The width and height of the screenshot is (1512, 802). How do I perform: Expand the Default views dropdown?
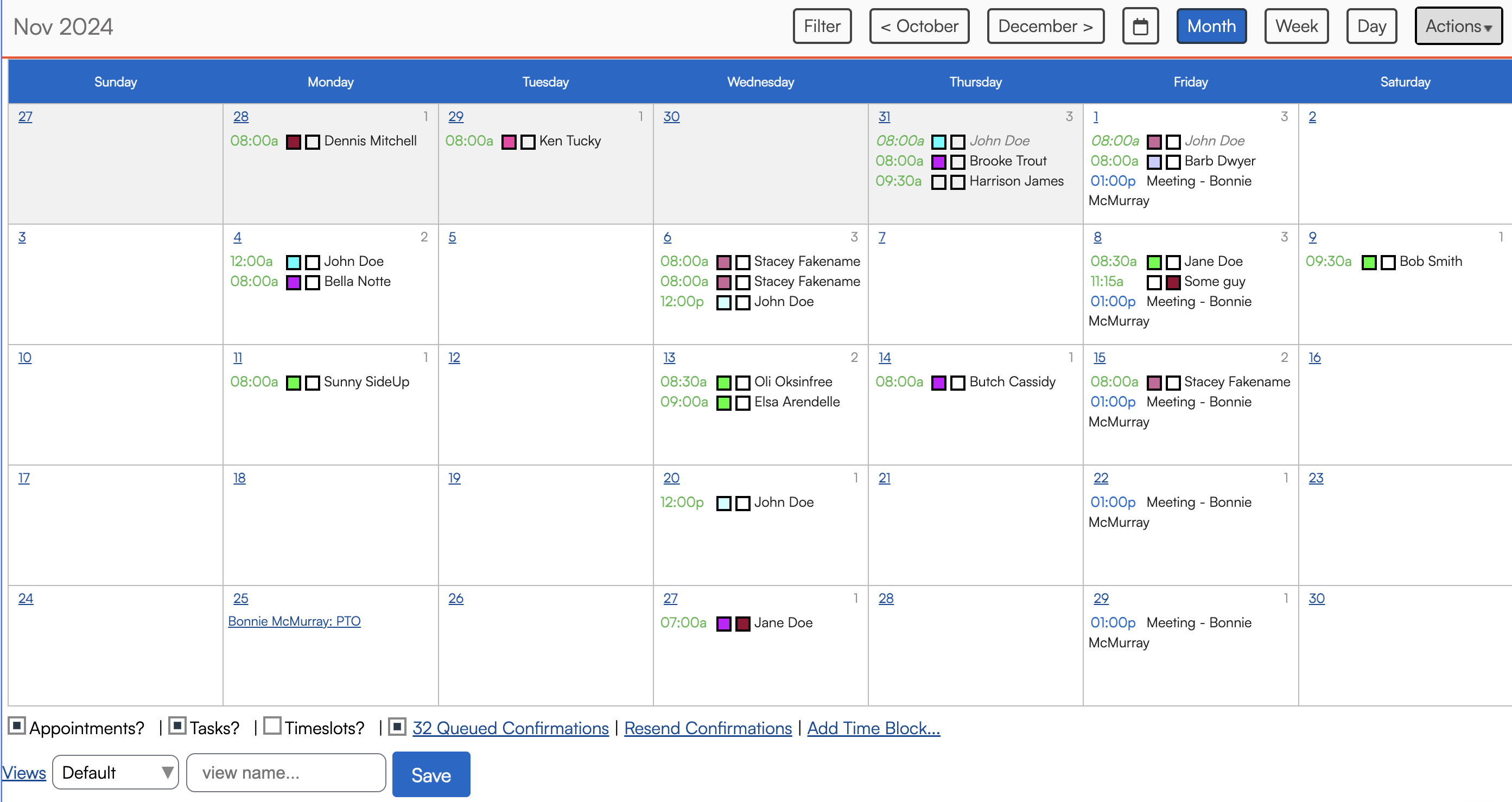pos(116,773)
